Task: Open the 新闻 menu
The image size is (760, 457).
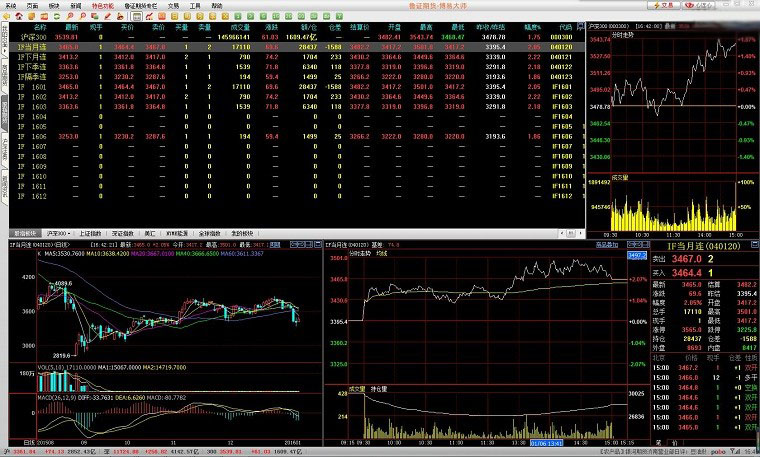Action: (x=76, y=6)
